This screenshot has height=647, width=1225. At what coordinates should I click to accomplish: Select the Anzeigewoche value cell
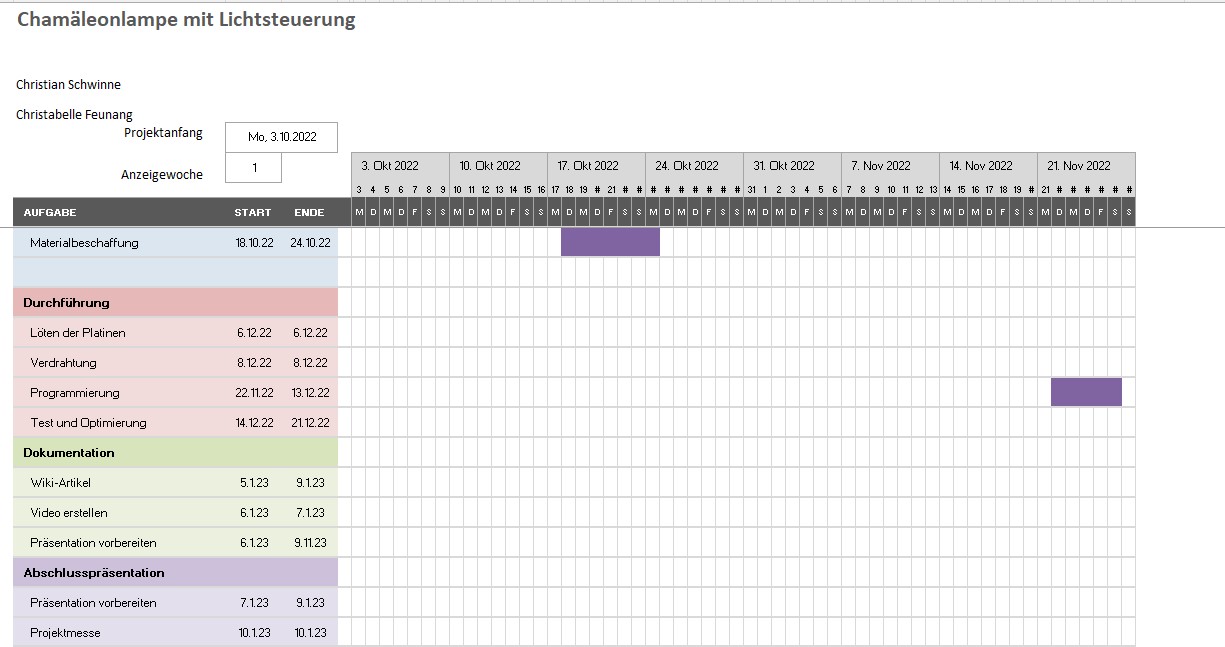(253, 168)
